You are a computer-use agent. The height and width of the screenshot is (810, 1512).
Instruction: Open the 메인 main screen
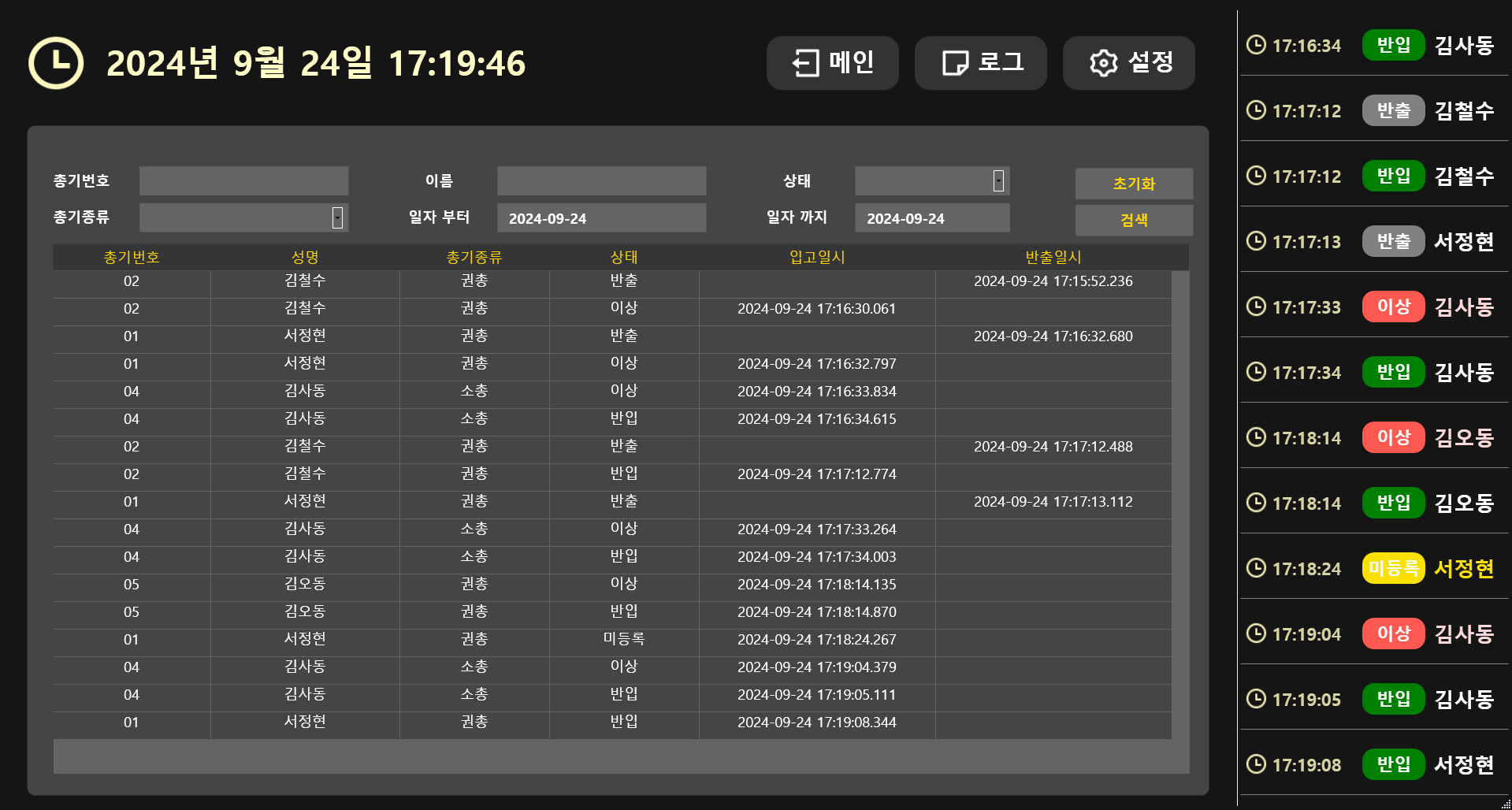(832, 63)
